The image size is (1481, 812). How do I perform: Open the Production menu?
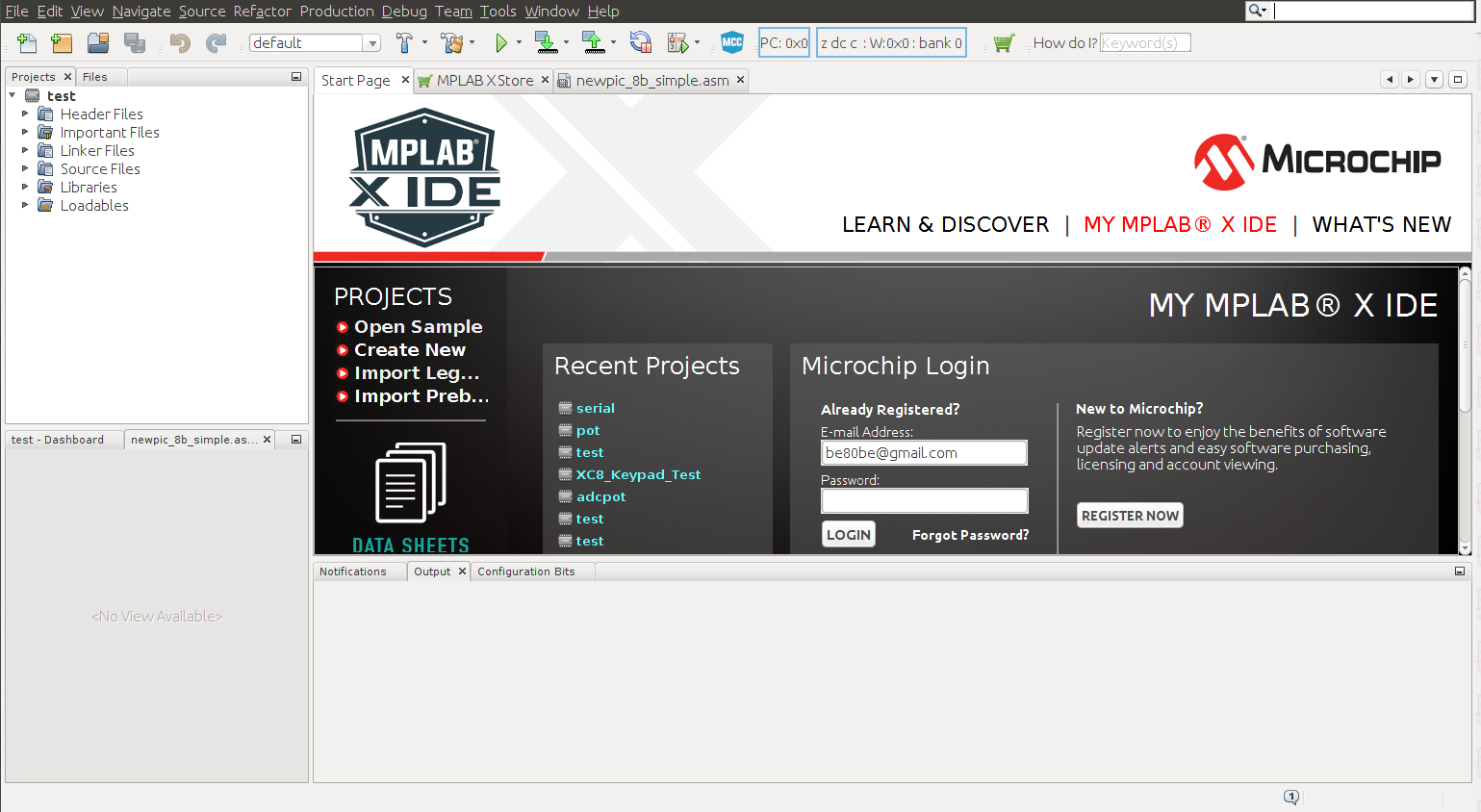(x=337, y=12)
